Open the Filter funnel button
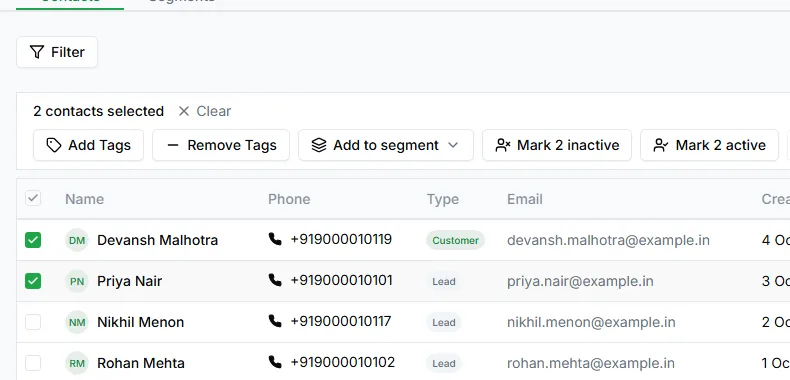This screenshot has height=380, width=790. coord(57,52)
